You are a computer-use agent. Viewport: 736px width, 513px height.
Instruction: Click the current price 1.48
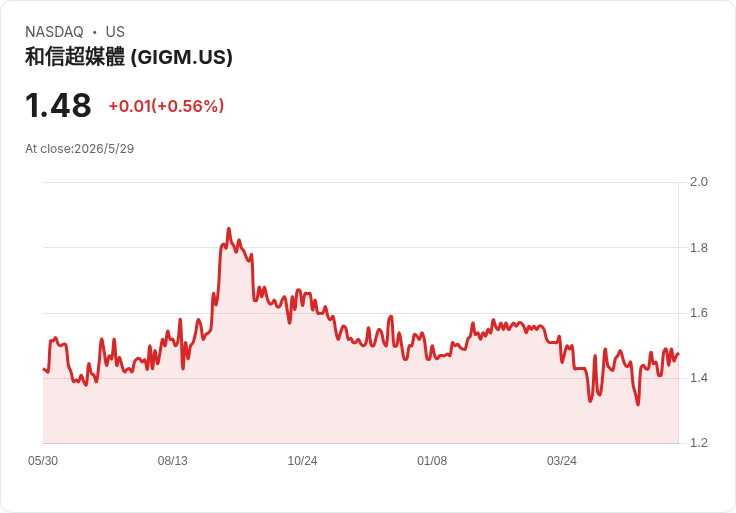58,106
